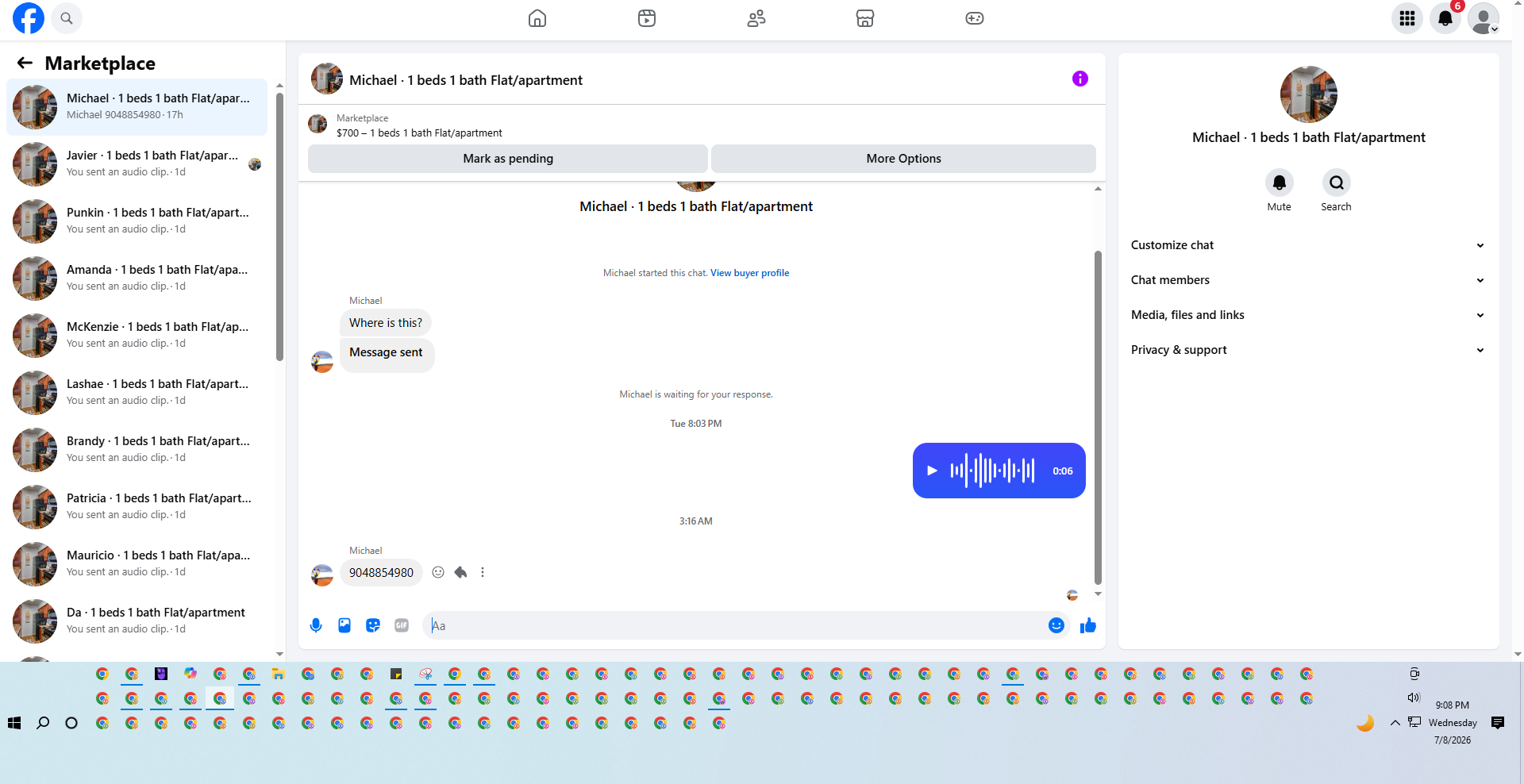Search in conversation magnifier icon
Screen dimensions: 1524x784
(1337, 183)
